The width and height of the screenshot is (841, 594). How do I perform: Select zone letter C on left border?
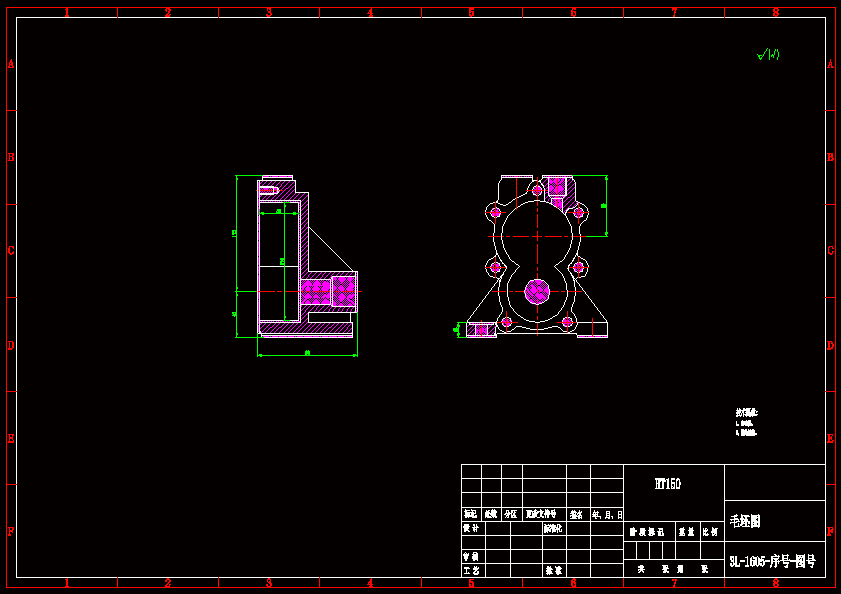pos(11,251)
